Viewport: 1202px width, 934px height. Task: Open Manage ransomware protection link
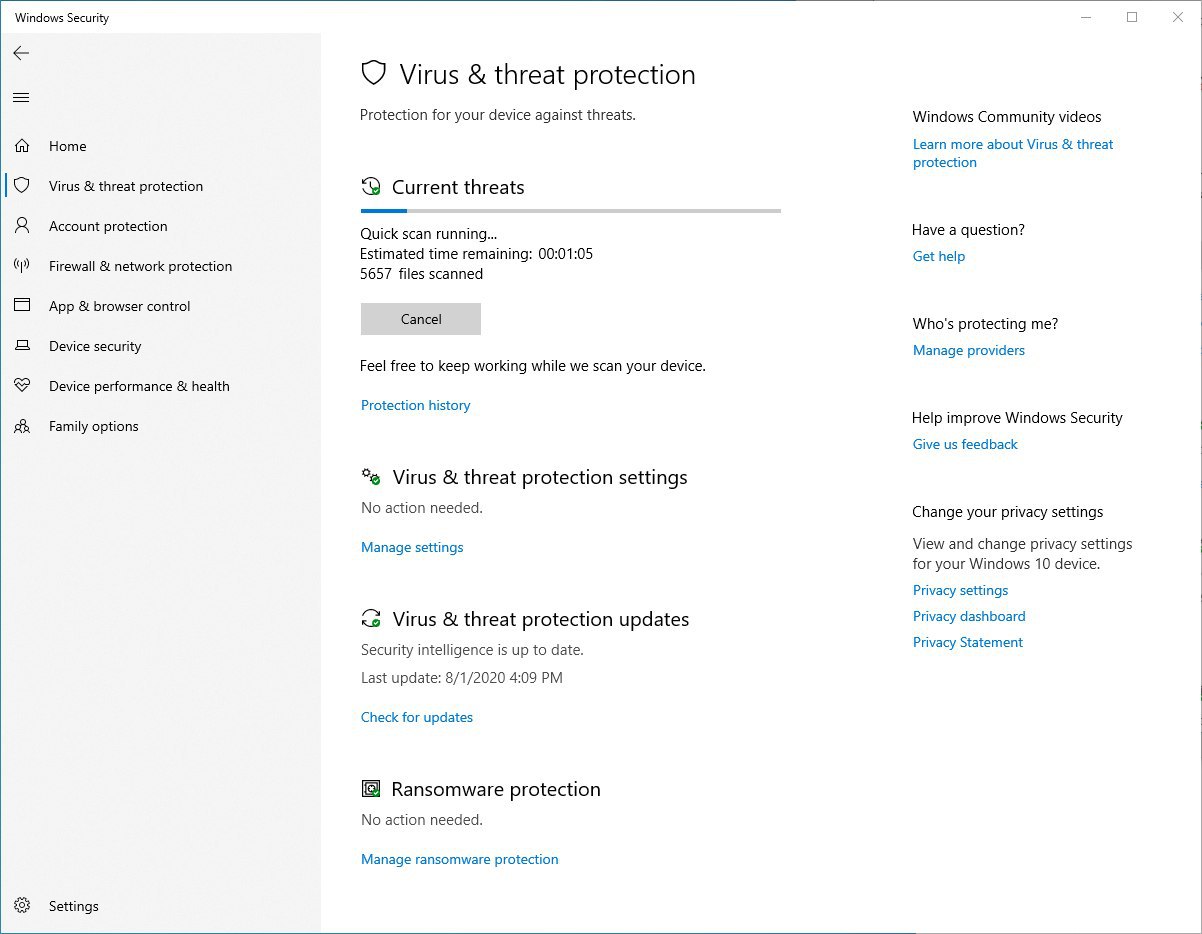pyautogui.click(x=460, y=859)
